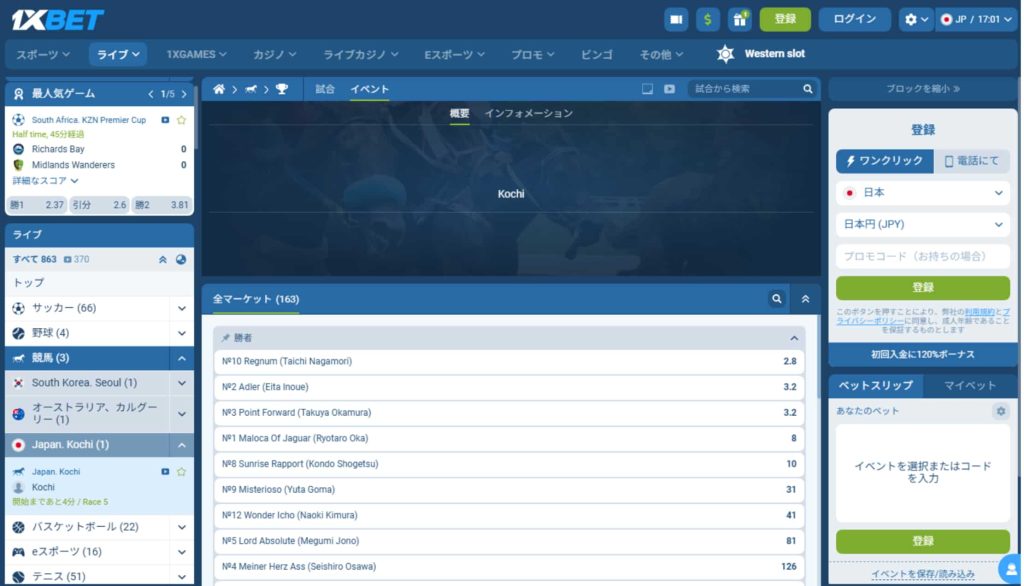Open the video stream icon for KZN Premier Cup
The width and height of the screenshot is (1024, 586).
pos(165,120)
